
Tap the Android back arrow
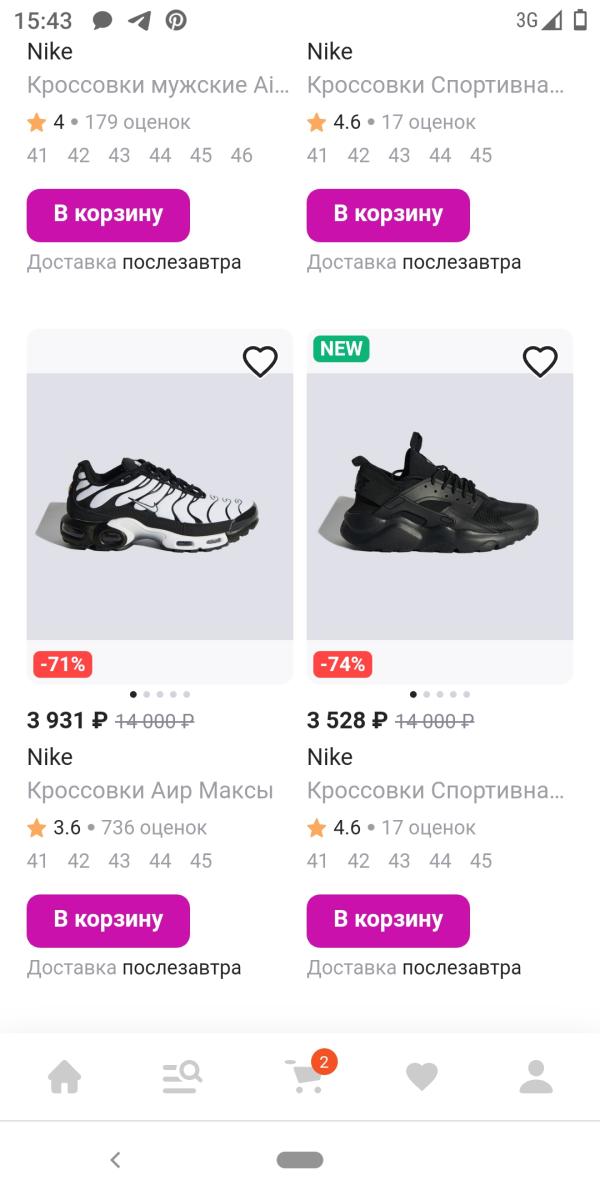pyautogui.click(x=115, y=1160)
